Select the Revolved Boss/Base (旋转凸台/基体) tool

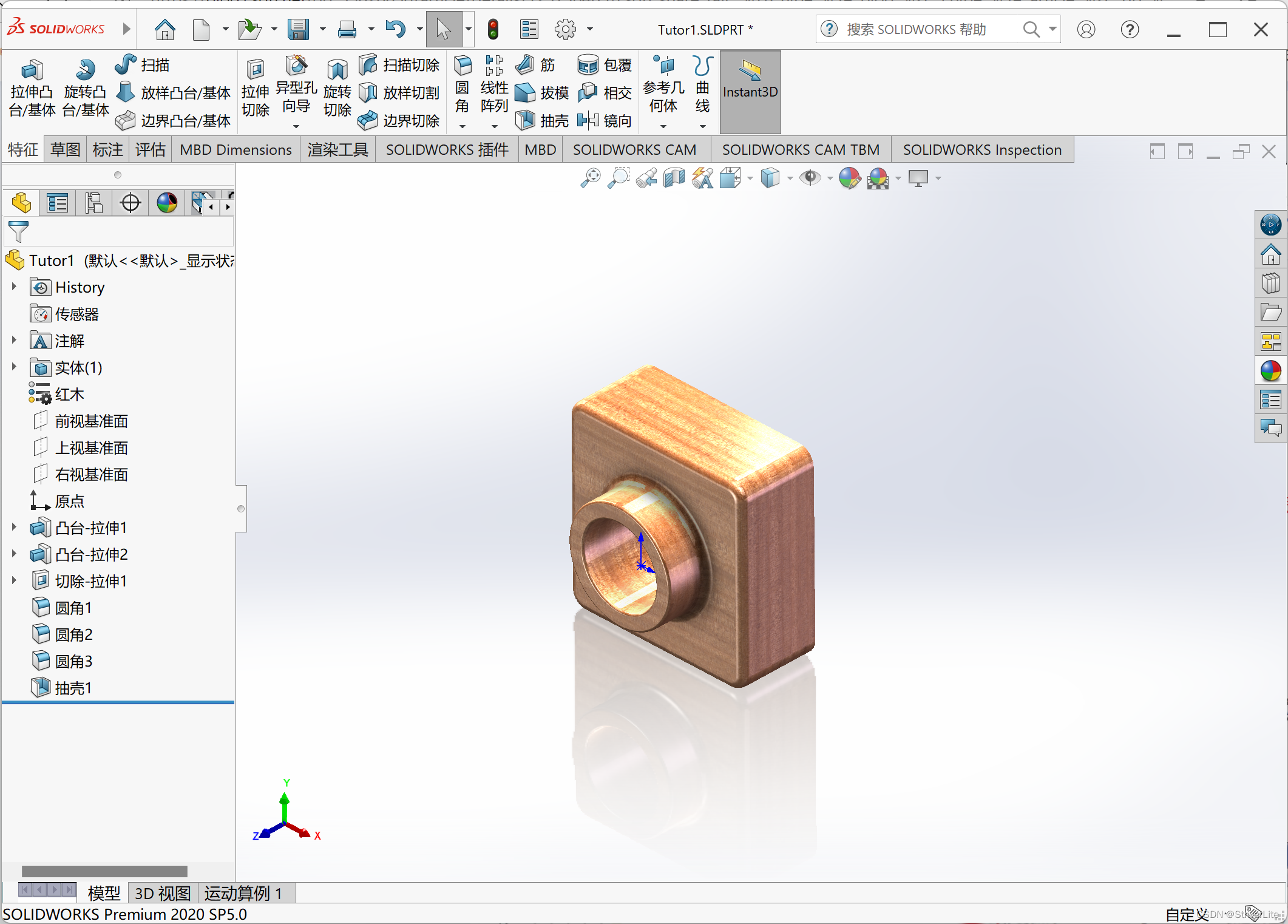pos(85,90)
